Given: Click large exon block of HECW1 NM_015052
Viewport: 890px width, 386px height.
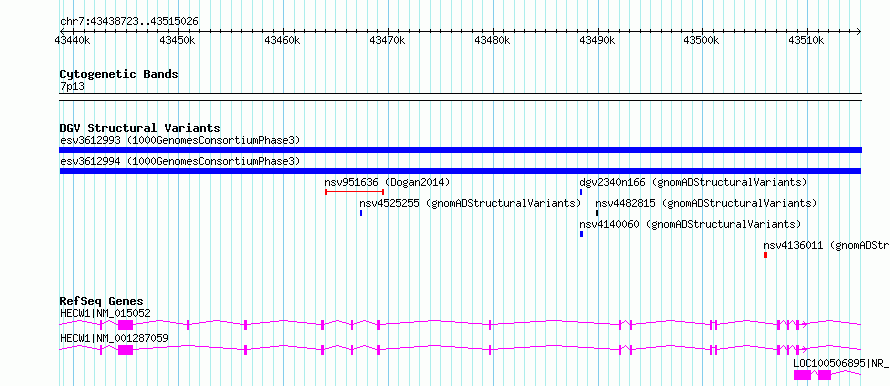Looking at the screenshot, I should [x=125, y=325].
